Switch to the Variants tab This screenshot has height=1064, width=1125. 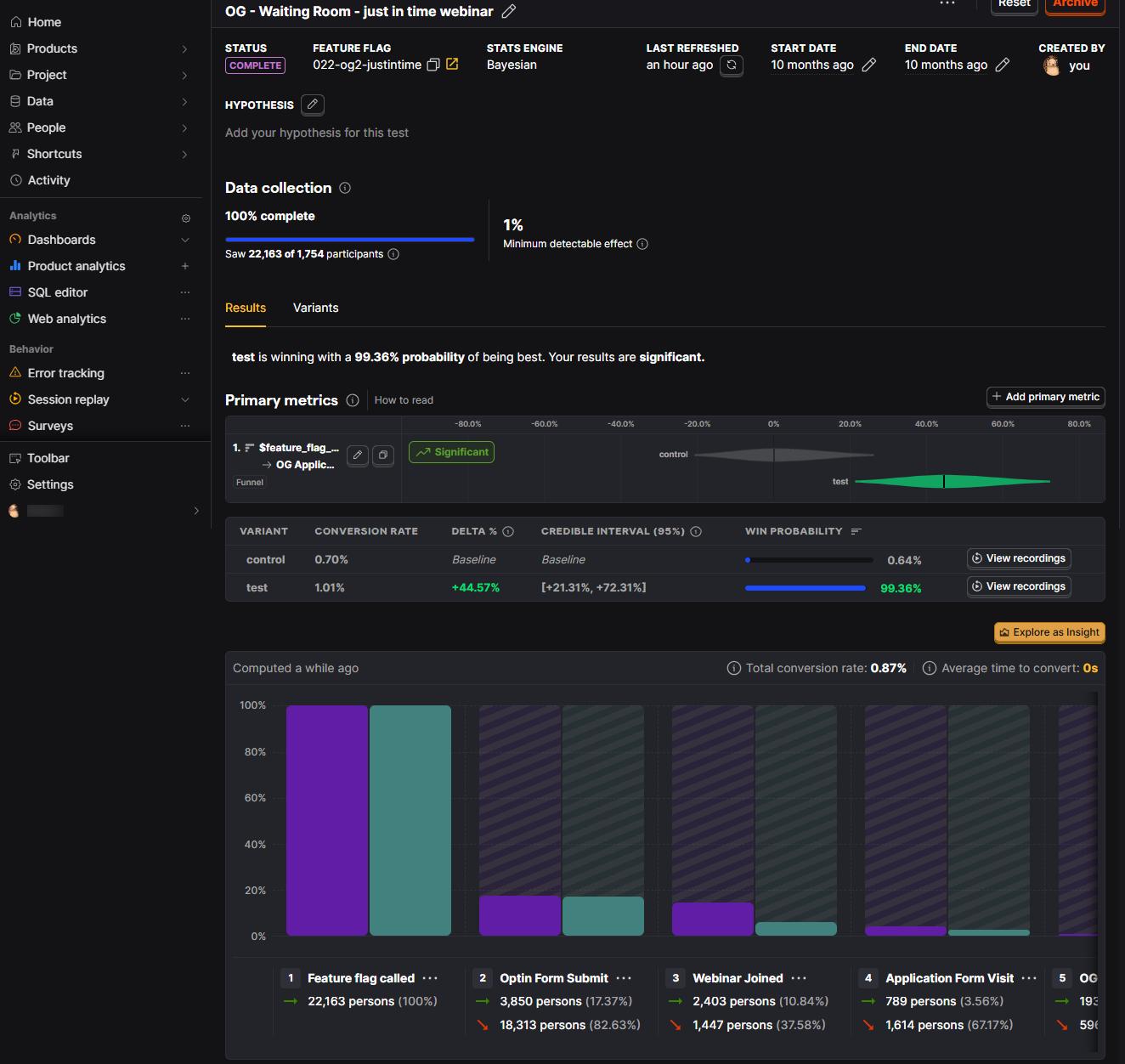coord(315,308)
